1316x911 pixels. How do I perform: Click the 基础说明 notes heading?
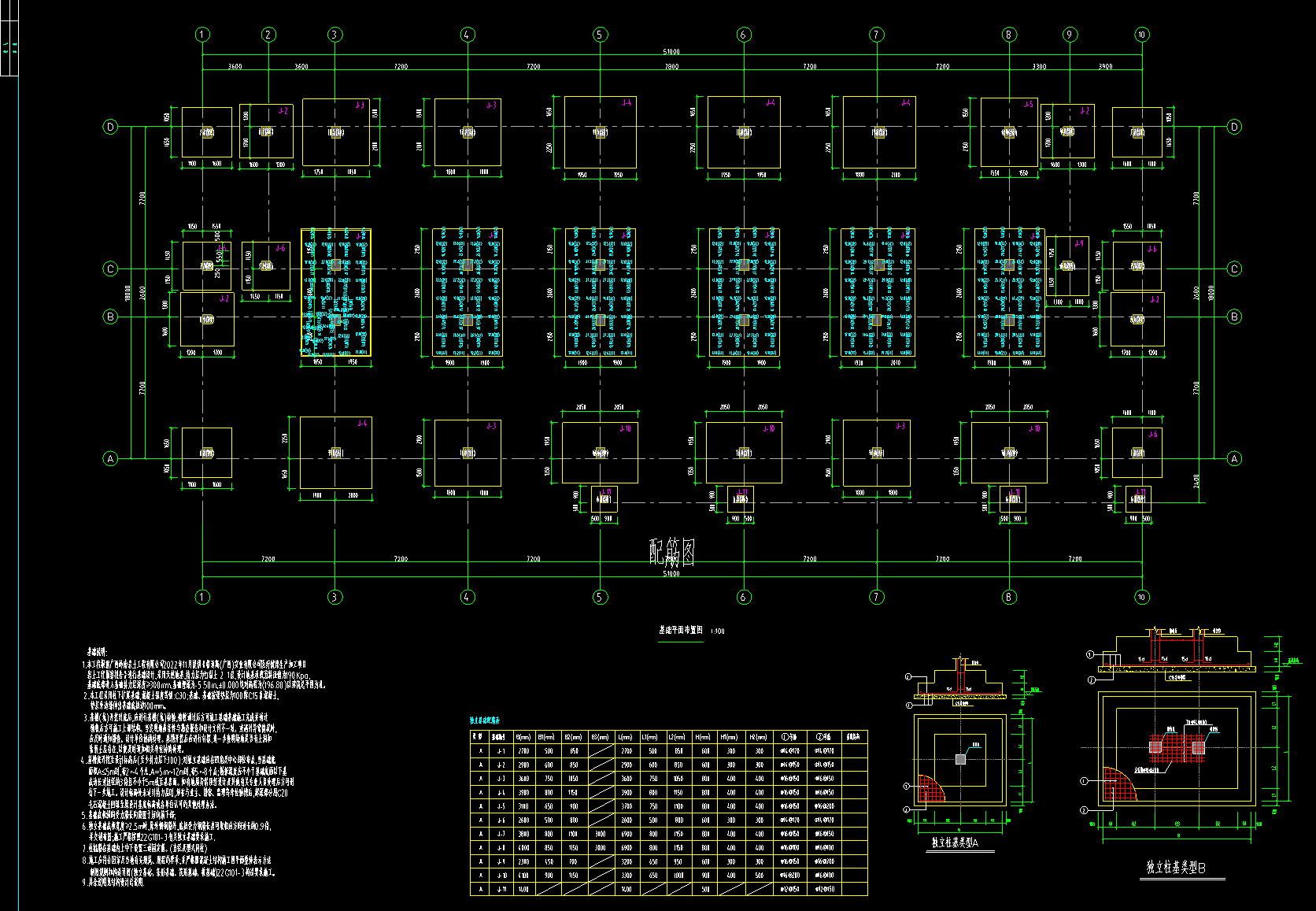point(96,653)
